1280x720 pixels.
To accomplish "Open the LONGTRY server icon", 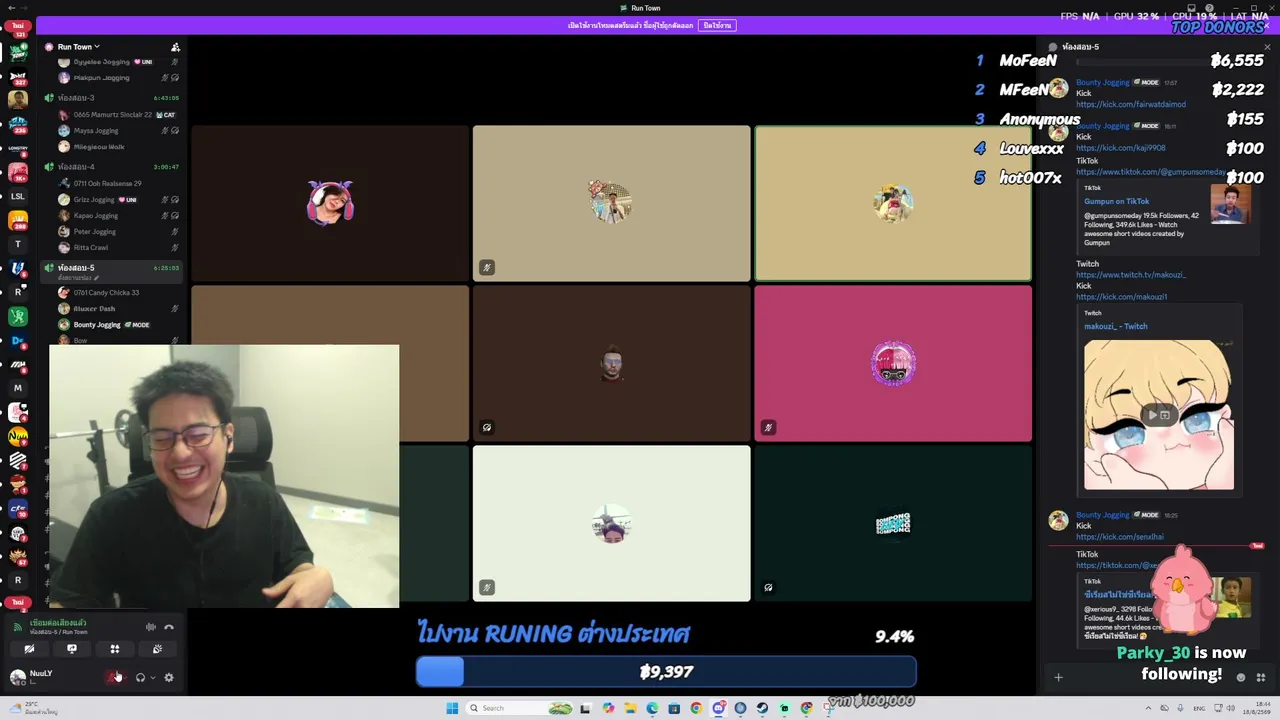I will point(18,148).
